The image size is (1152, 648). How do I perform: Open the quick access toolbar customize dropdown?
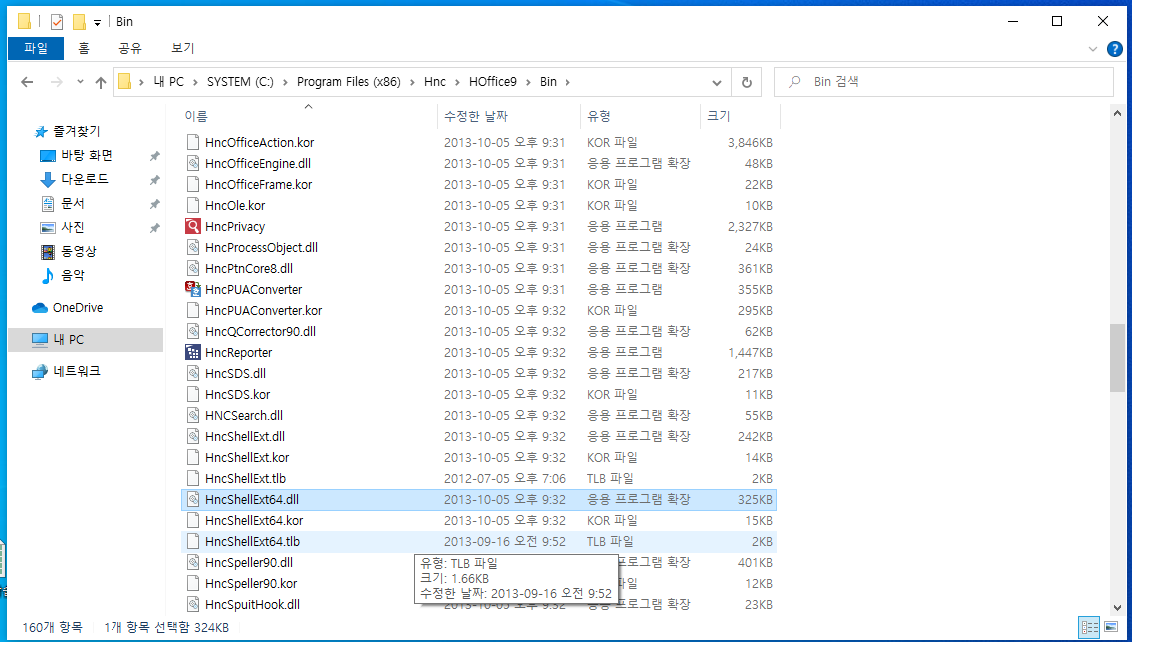click(98, 23)
